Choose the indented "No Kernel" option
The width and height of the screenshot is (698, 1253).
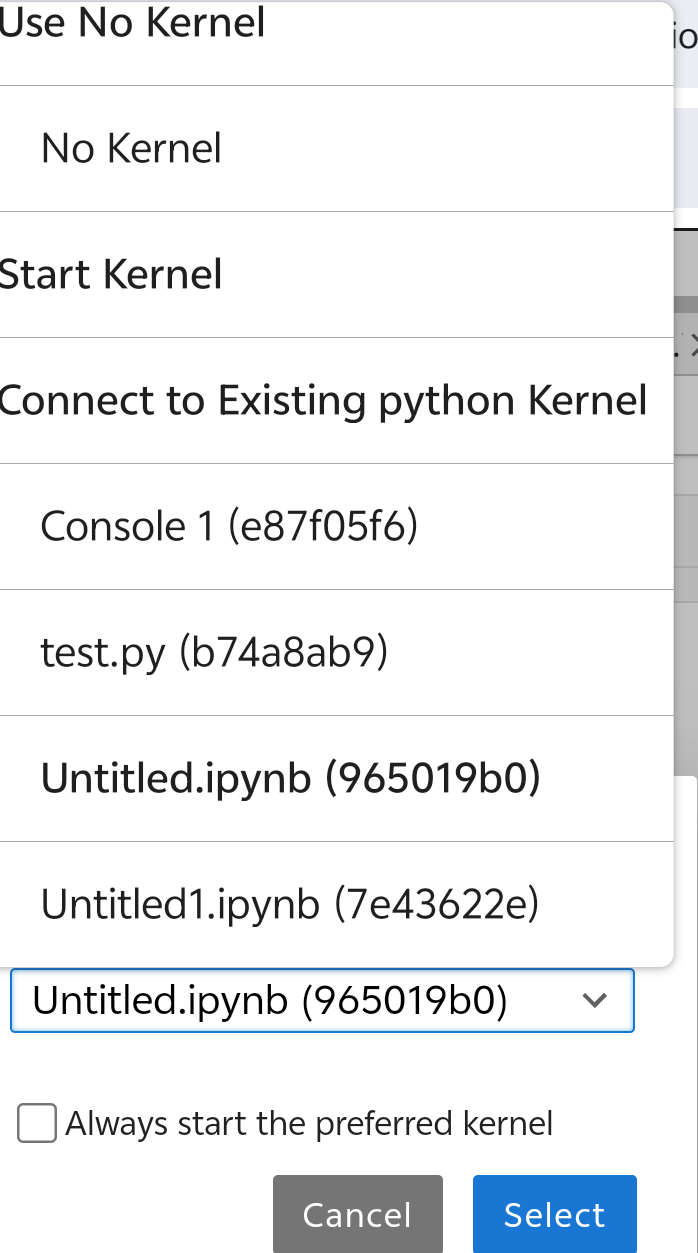131,149
